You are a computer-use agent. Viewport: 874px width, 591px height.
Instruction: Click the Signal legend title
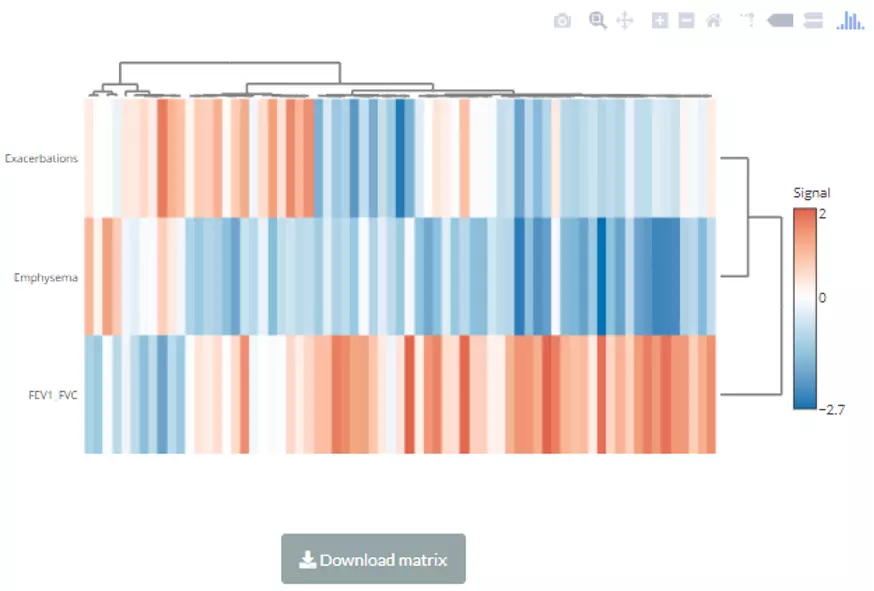tap(811, 193)
